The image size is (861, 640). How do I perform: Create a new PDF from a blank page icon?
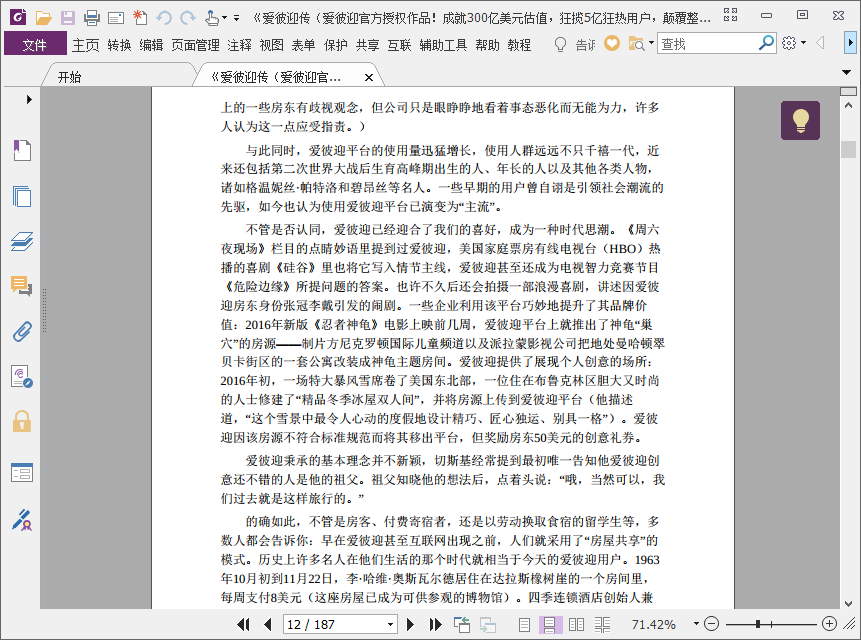(x=140, y=18)
